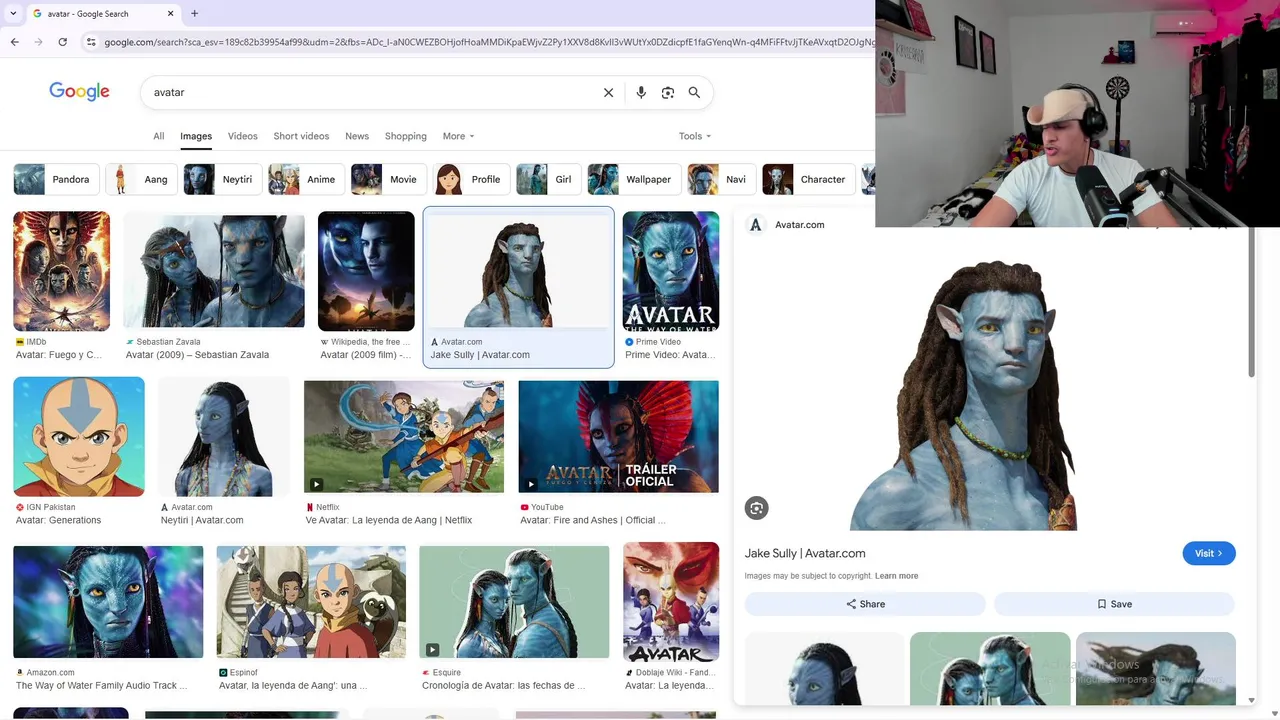The image size is (1280, 720).
Task: Reload the page in browser
Action: pyautogui.click(x=62, y=42)
